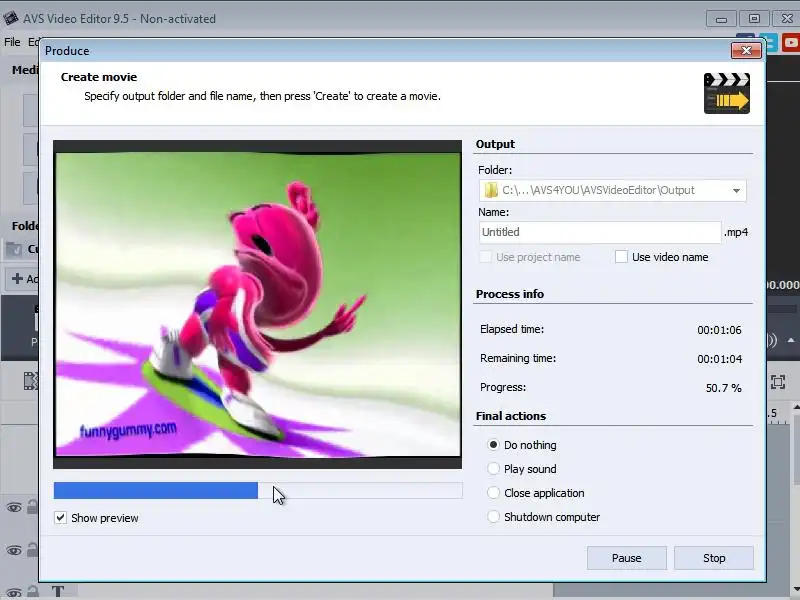This screenshot has height=600, width=800.
Task: Click the full screen preview icon in the main window
Action: pyautogui.click(x=778, y=382)
